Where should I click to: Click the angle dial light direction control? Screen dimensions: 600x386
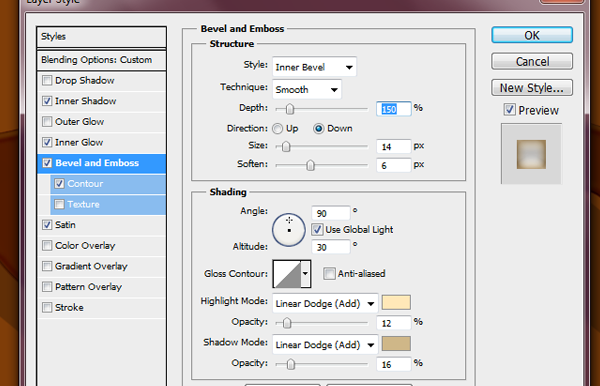tap(289, 230)
